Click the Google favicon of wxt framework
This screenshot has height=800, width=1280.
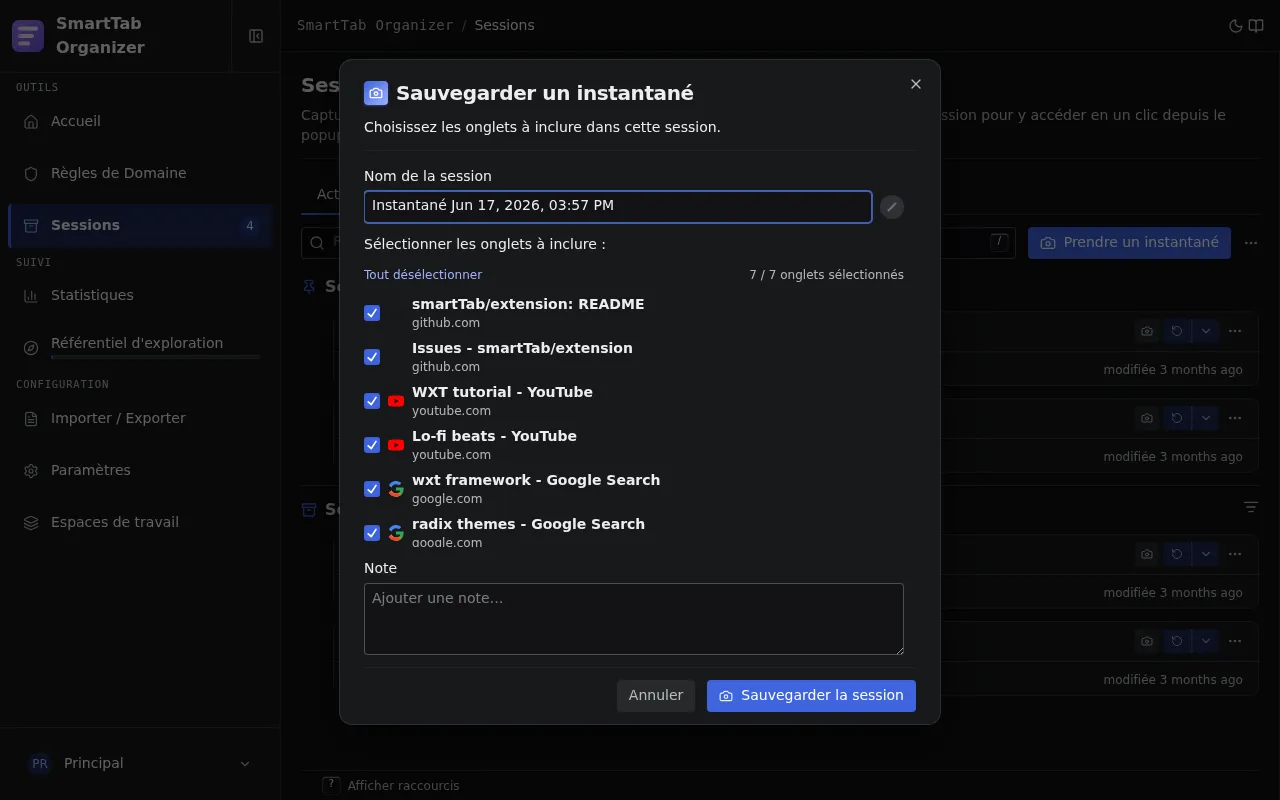coord(396,489)
